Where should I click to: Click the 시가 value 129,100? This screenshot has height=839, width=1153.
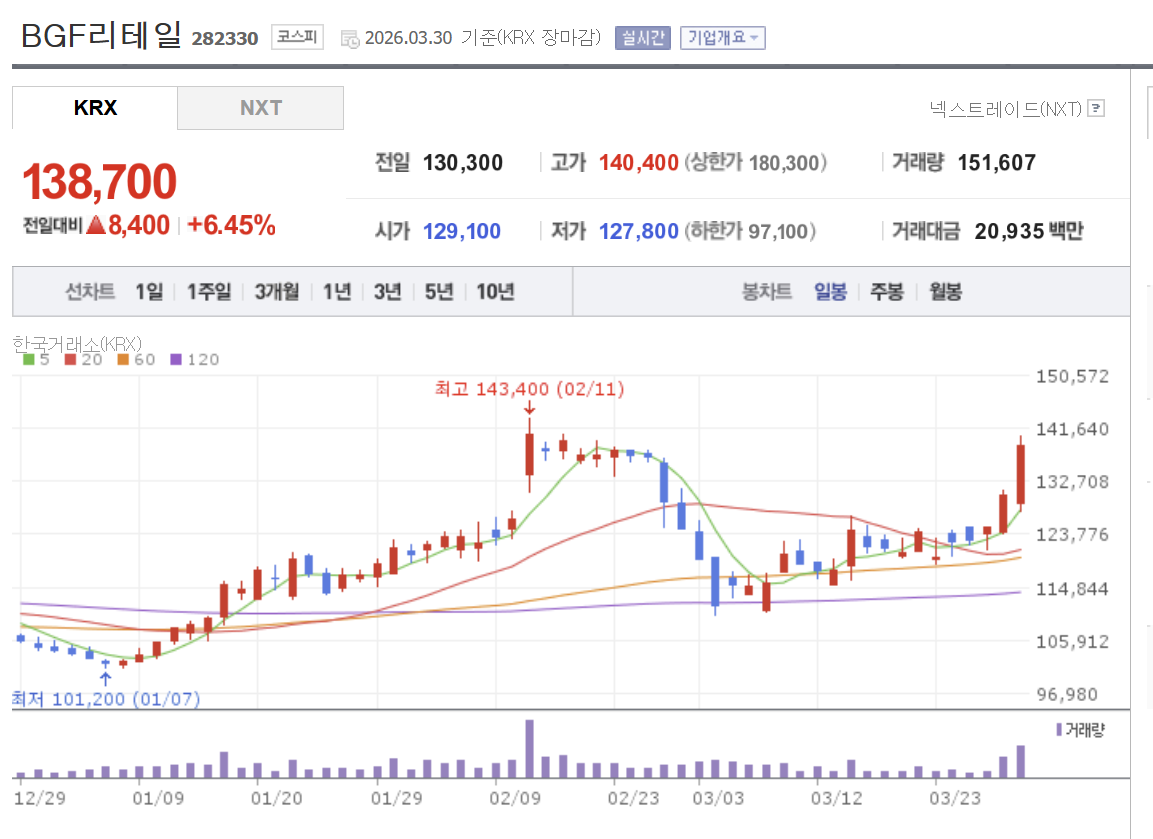click(462, 232)
